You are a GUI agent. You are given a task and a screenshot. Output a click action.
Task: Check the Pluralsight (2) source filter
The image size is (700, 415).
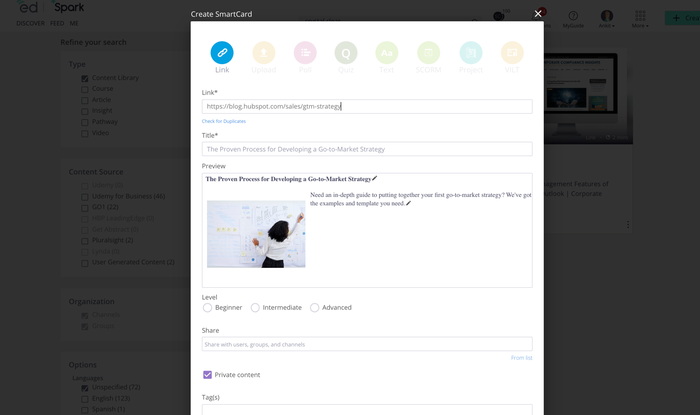pos(85,241)
